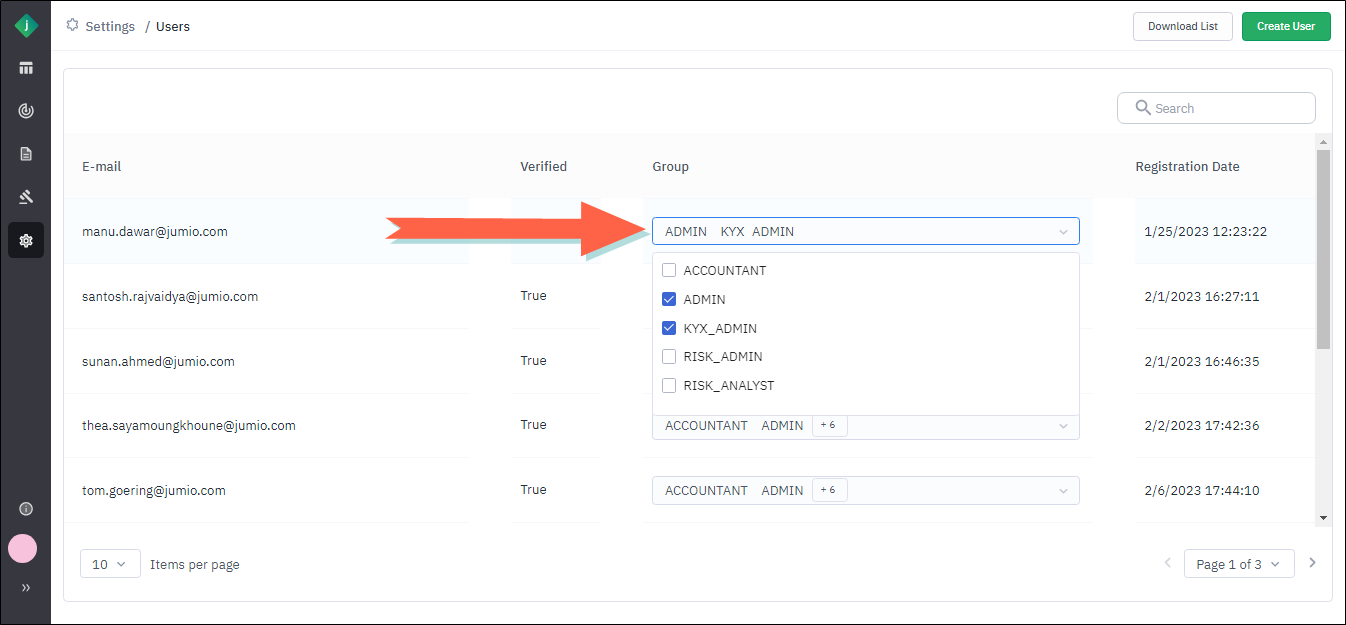Open the items per page dropdown
This screenshot has height=625, width=1346.
pyautogui.click(x=110, y=564)
